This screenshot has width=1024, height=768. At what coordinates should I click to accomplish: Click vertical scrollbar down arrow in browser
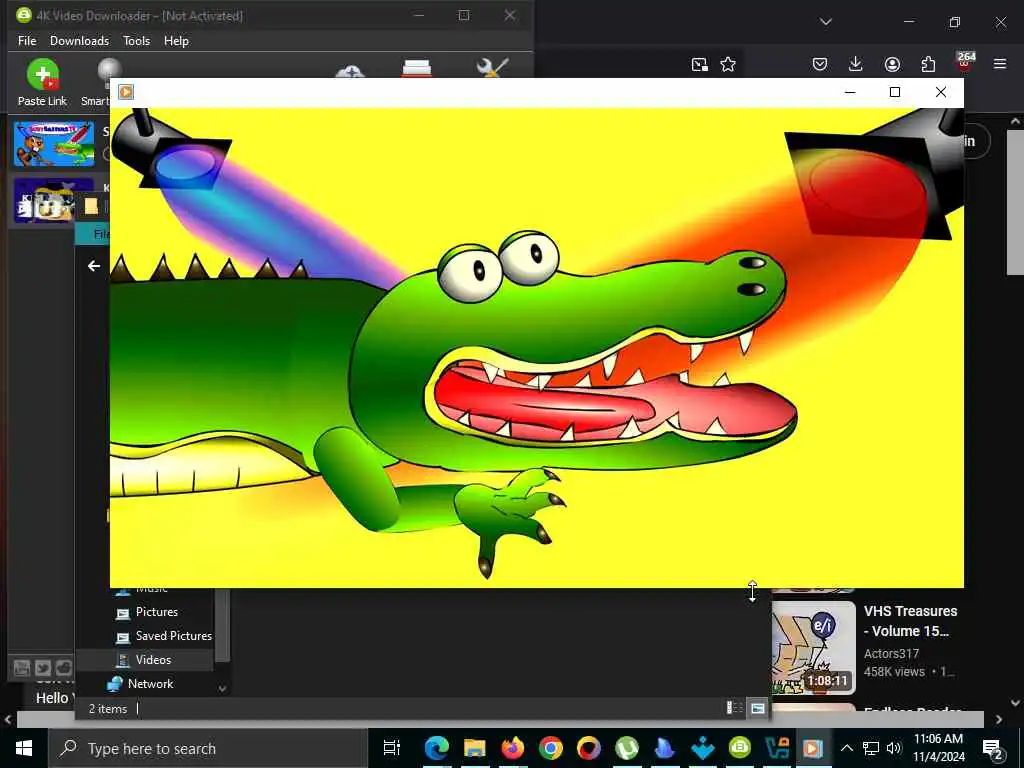coord(1016,703)
